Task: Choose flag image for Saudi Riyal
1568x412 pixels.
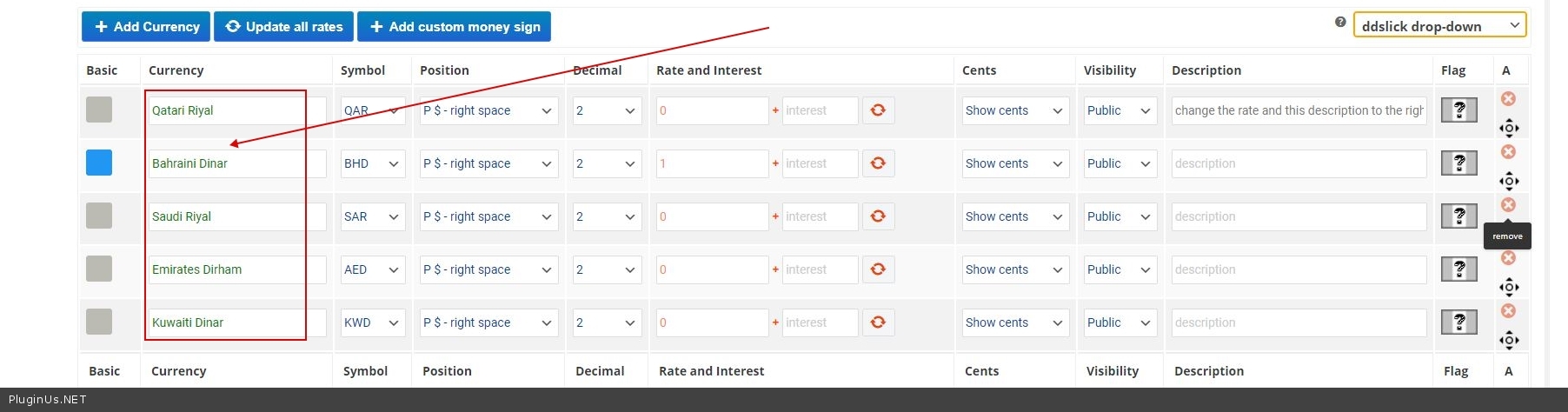Action: pyautogui.click(x=1458, y=216)
